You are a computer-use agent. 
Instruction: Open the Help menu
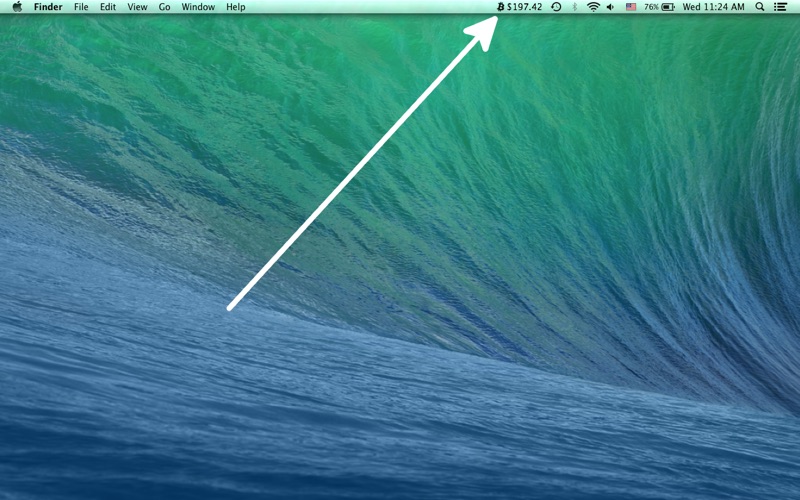(235, 7)
